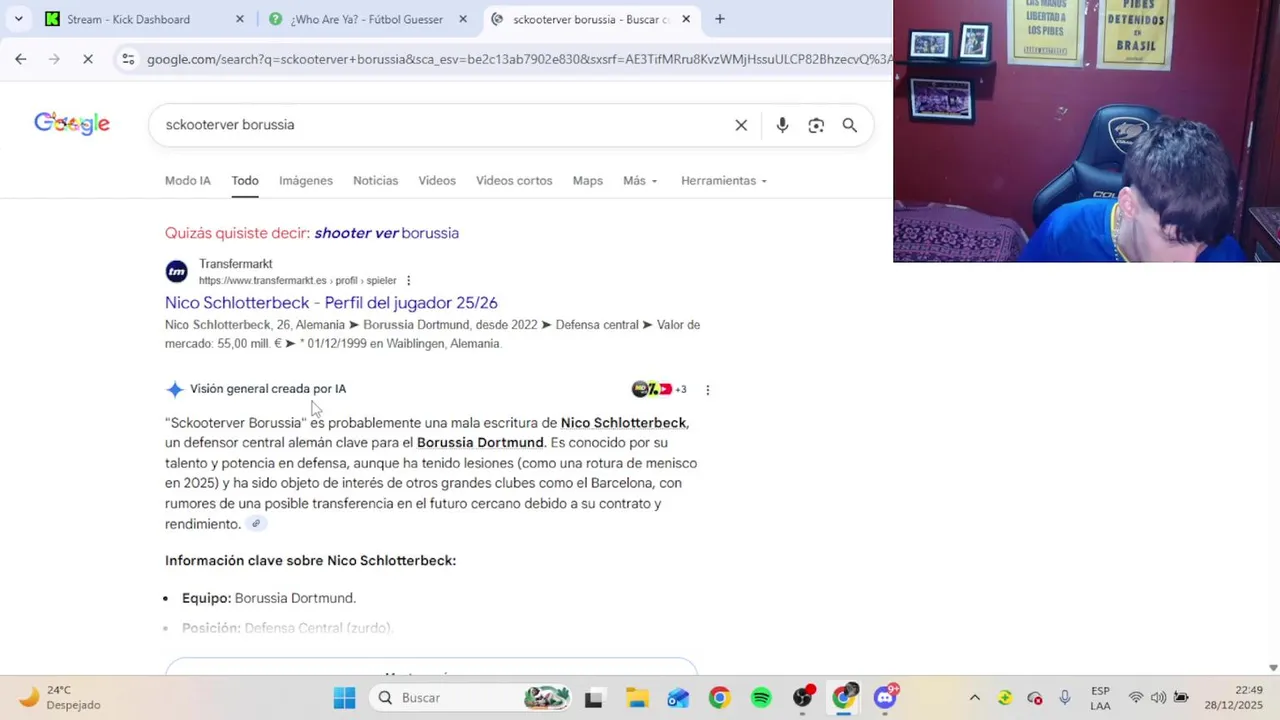
Task: Select the Todo results tab
Action: 245,181
